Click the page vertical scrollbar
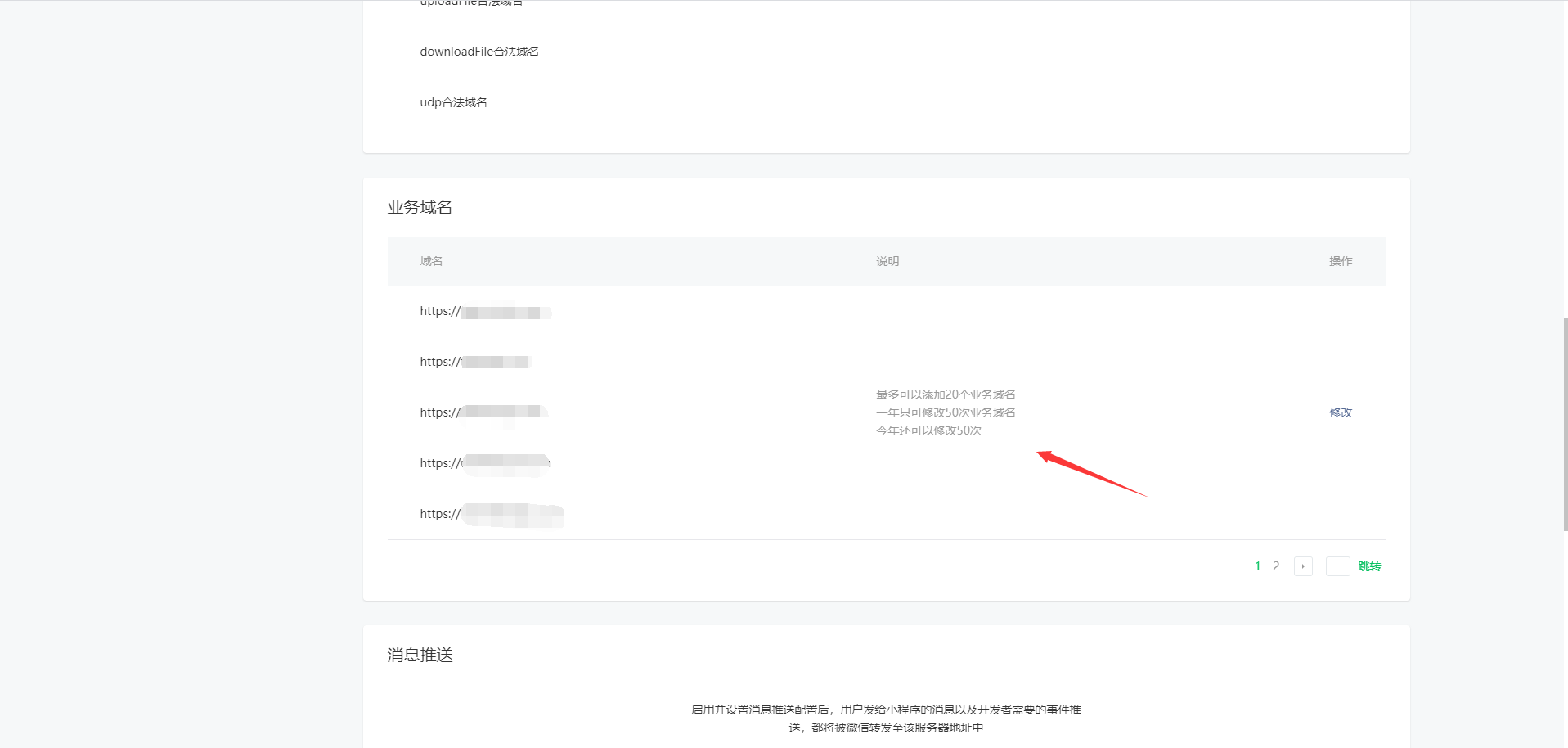1568x748 pixels. click(1565, 425)
